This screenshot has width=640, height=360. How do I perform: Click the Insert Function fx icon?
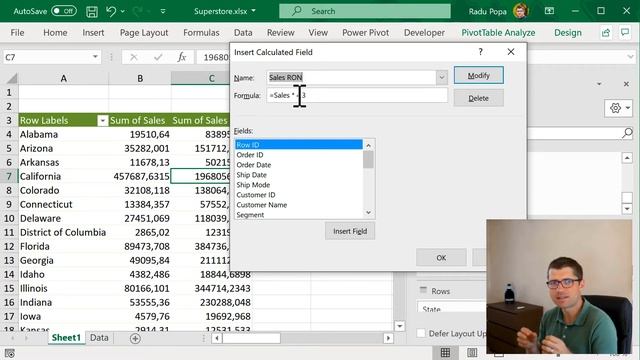[182, 57]
